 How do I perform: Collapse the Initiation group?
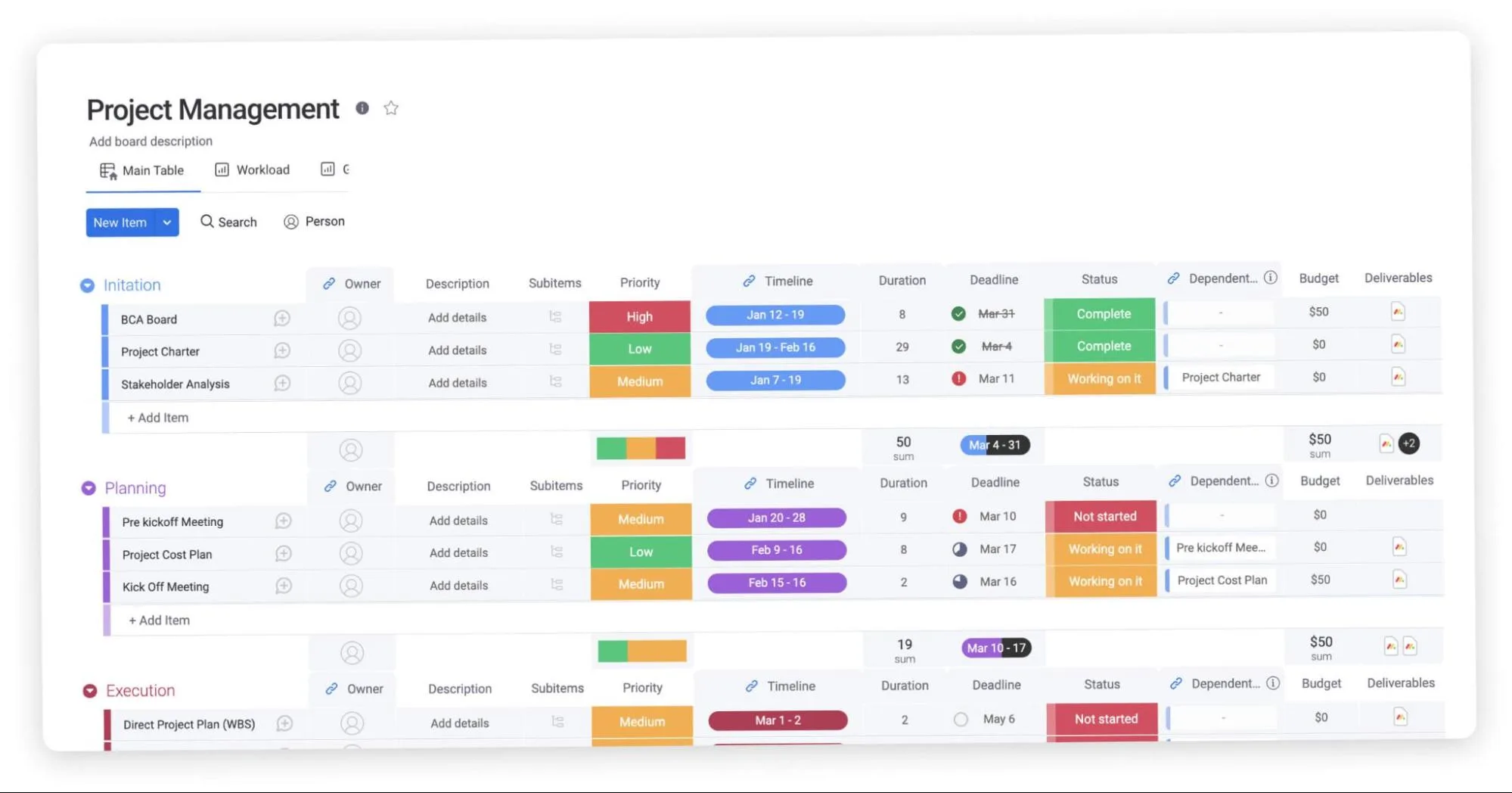pos(88,285)
